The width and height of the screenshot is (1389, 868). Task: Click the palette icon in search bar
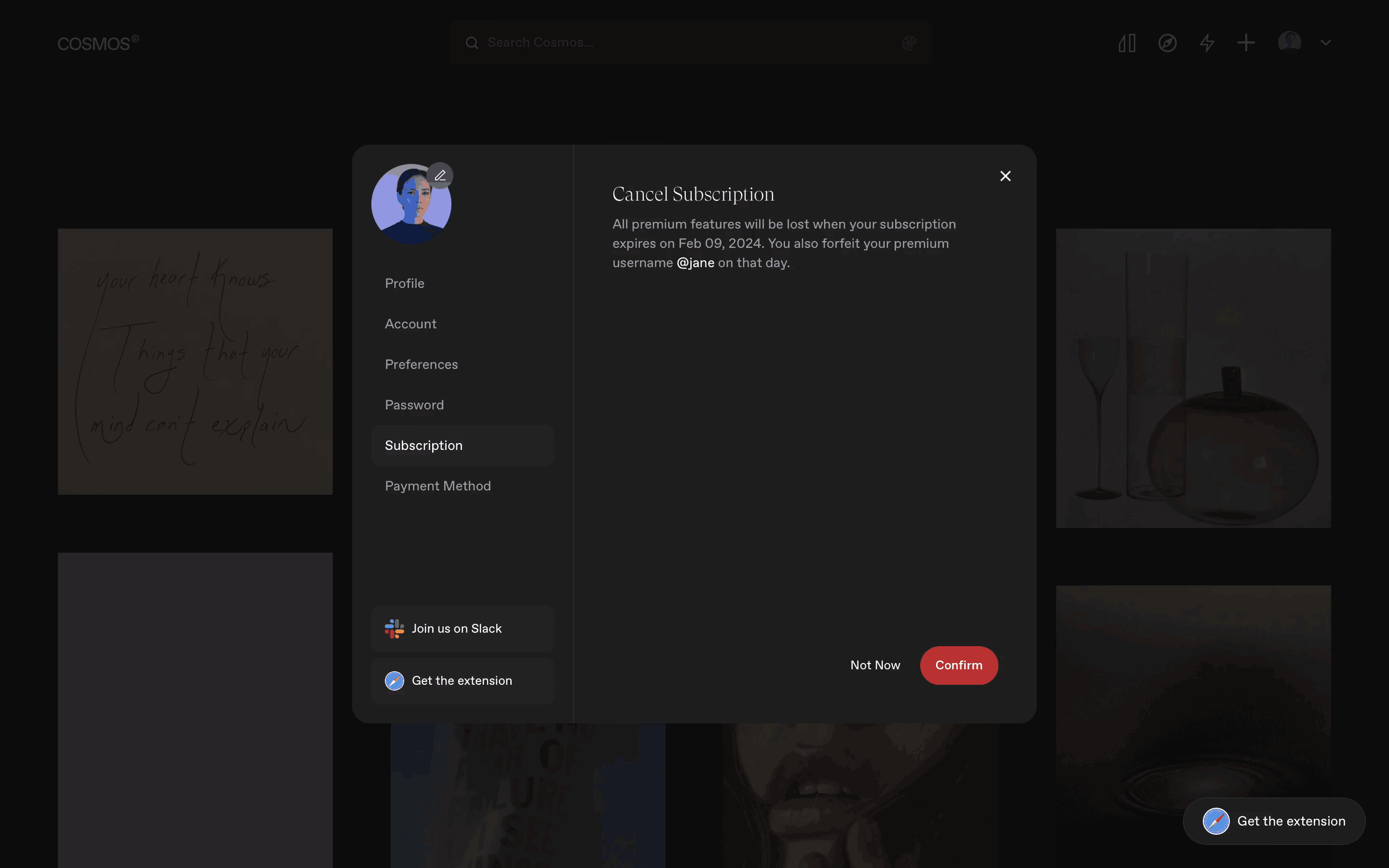(909, 43)
